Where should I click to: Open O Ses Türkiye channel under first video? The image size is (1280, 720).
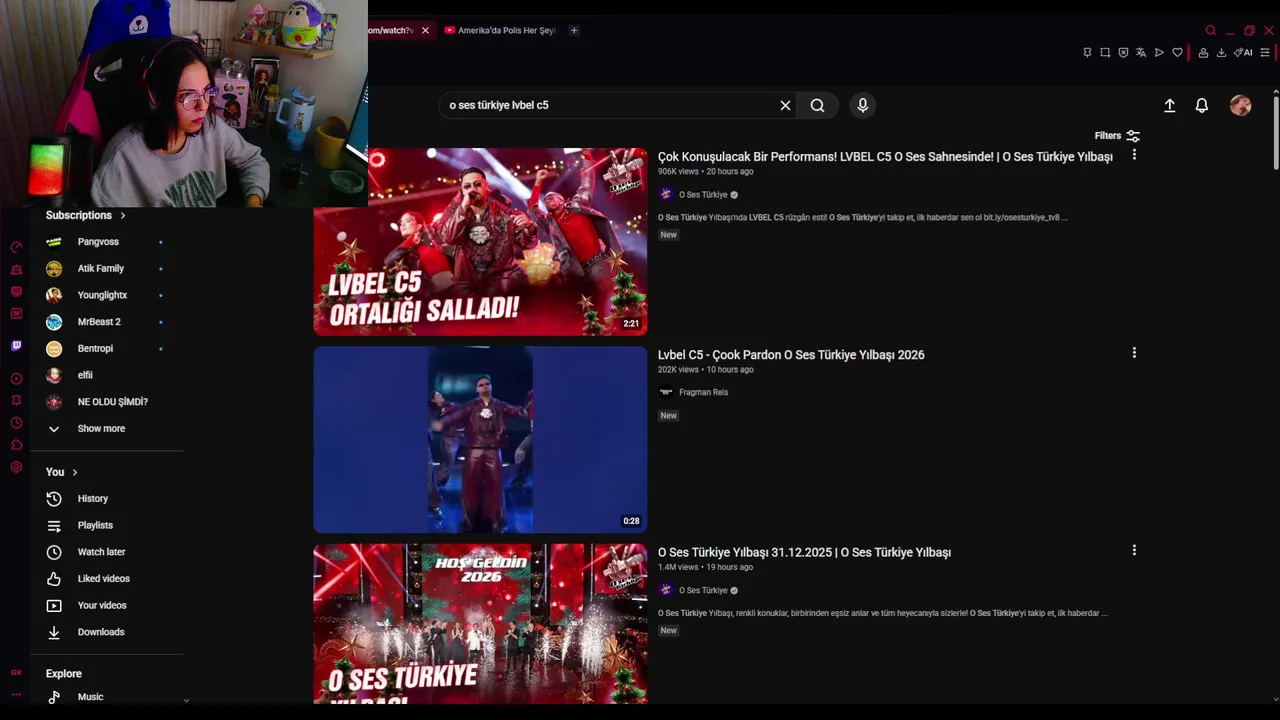[x=703, y=195]
